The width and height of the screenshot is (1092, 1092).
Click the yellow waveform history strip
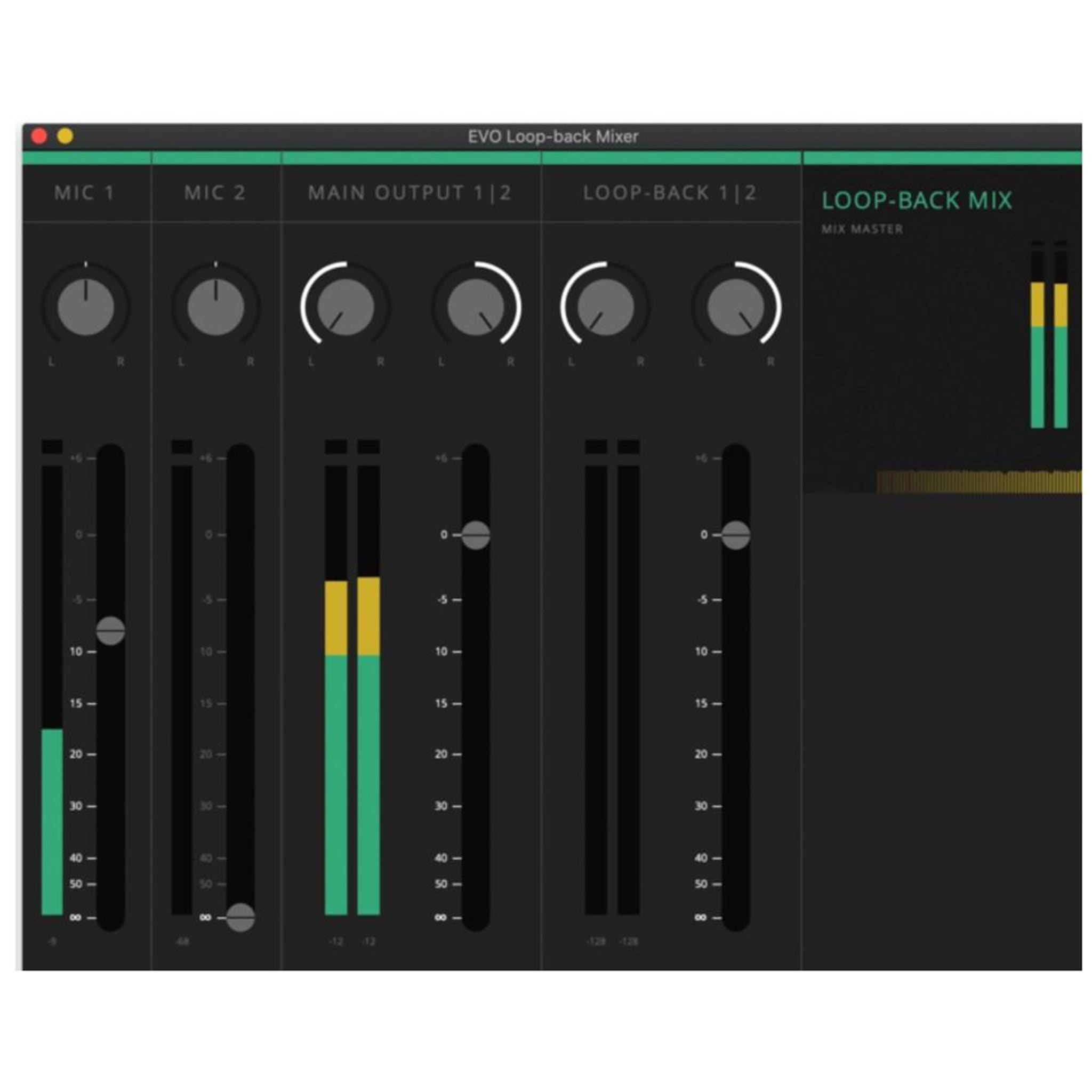point(979,481)
